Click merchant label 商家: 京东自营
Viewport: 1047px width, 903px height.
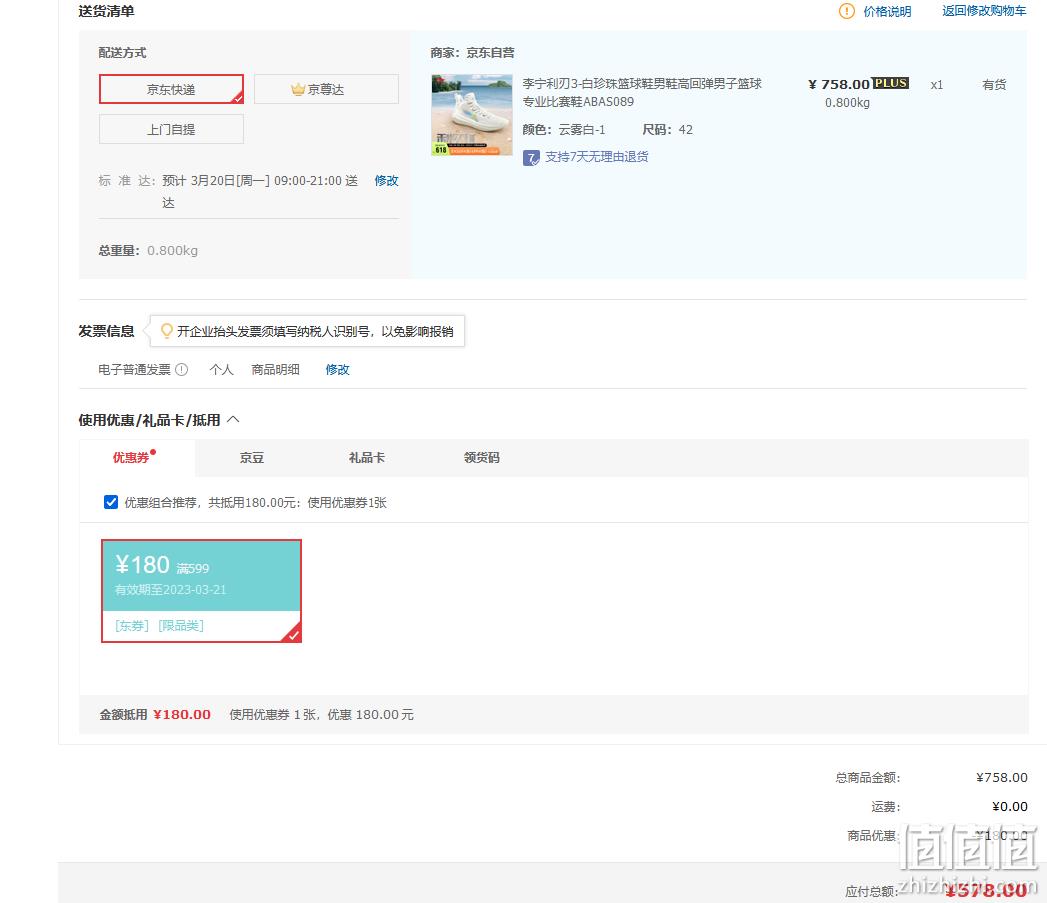[x=472, y=53]
